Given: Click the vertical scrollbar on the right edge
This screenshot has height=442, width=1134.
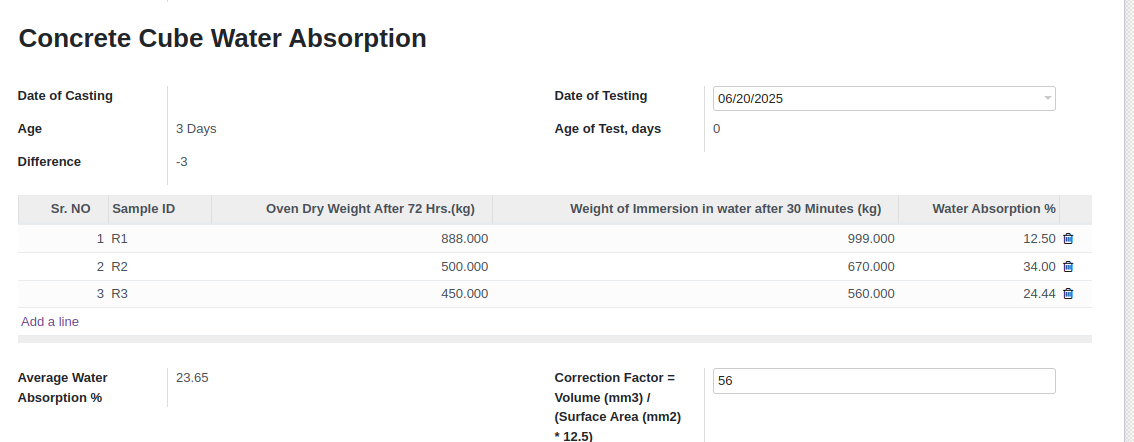Looking at the screenshot, I should (x=1129, y=221).
